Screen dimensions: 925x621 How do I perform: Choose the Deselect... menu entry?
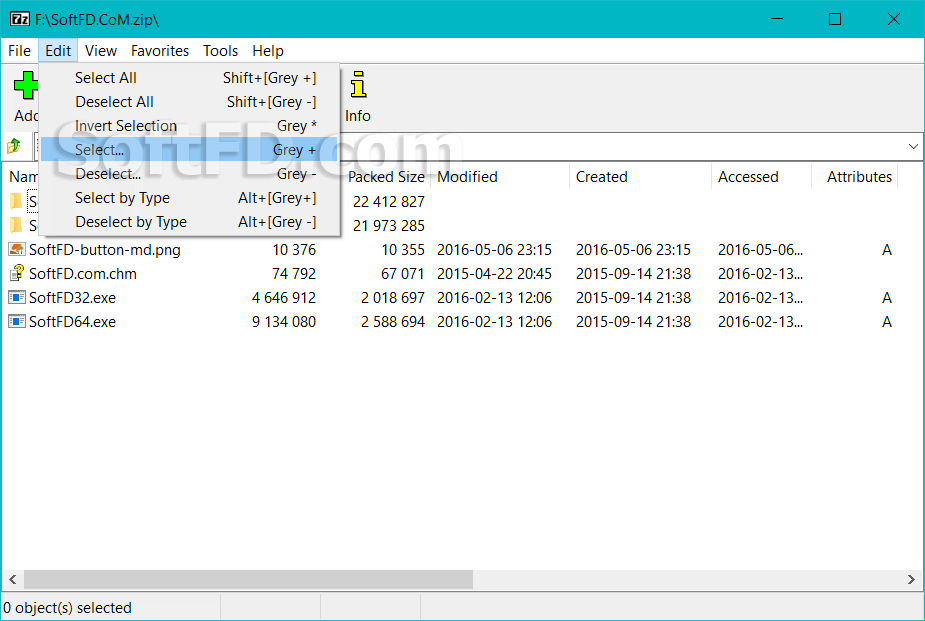tap(189, 174)
